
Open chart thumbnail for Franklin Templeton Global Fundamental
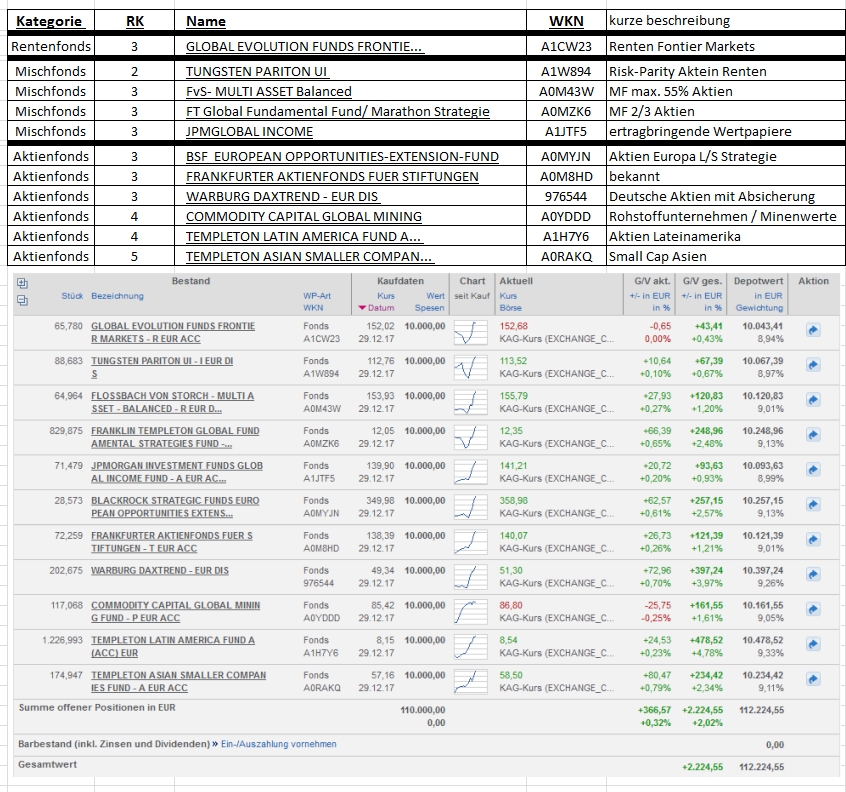coord(470,437)
